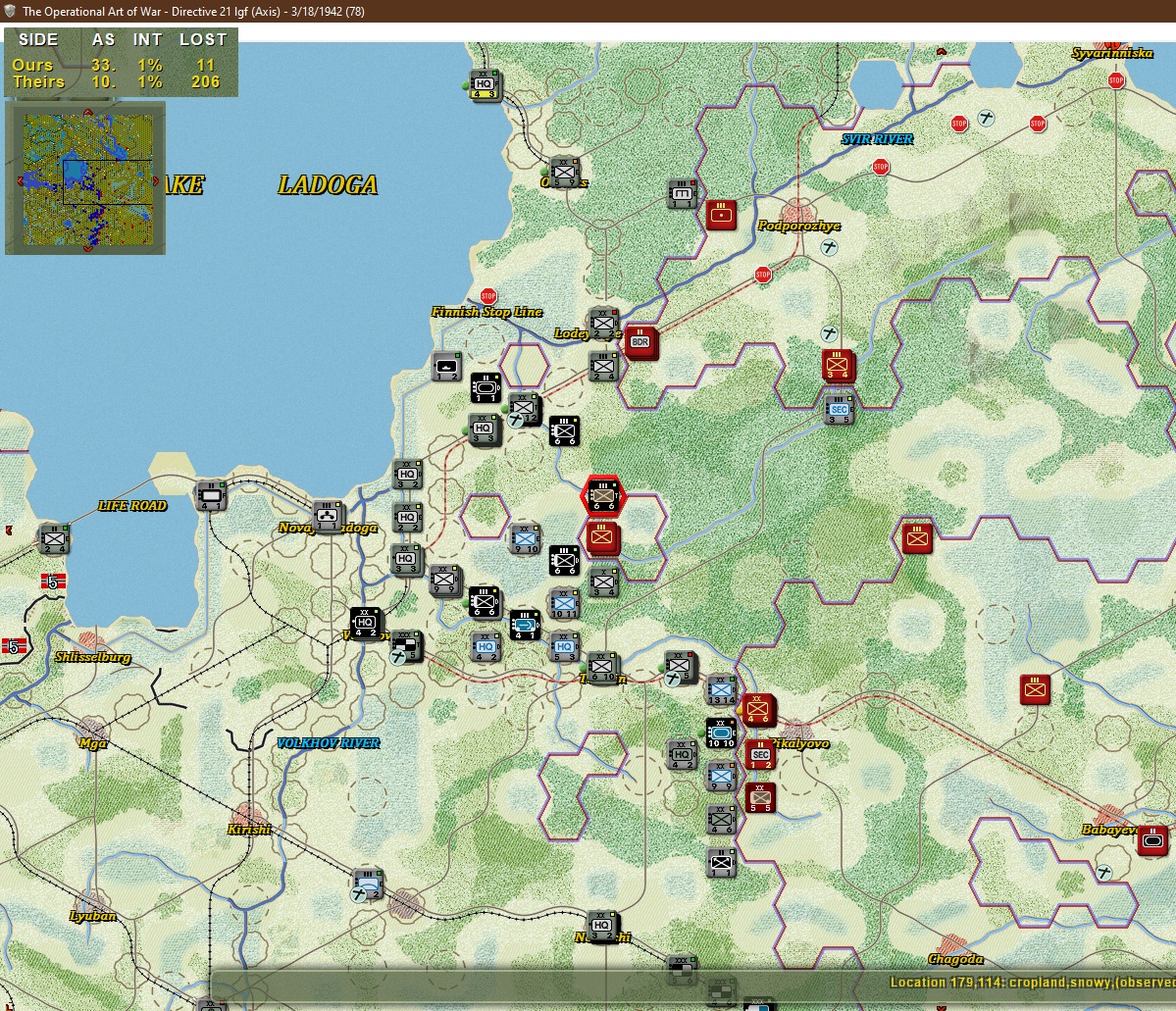1176x1011 pixels.
Task: Choose the blue HQ unit rated 5-3
Action: pos(564,647)
